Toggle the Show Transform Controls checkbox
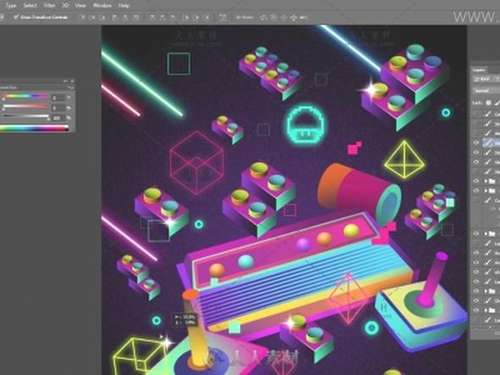 pos(16,17)
